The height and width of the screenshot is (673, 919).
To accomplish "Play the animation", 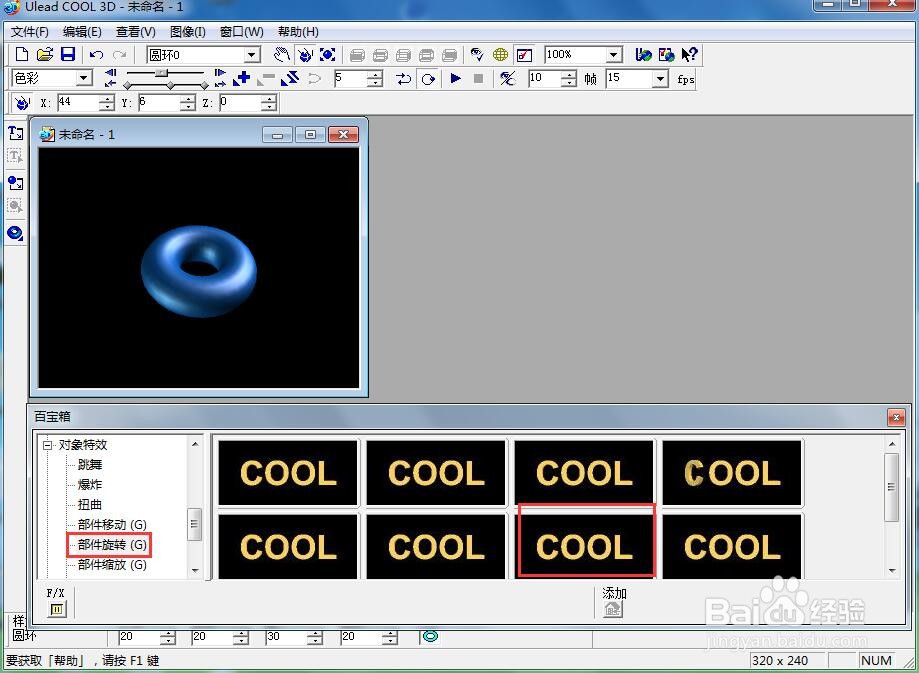I will (x=455, y=79).
